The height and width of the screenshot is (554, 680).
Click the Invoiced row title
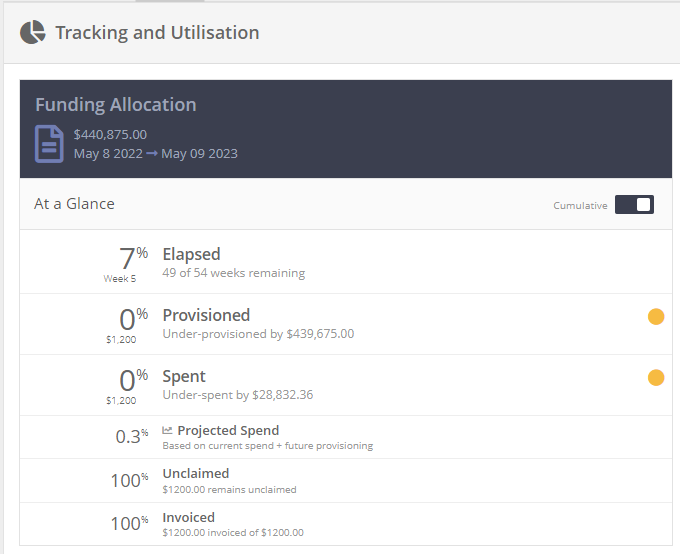tap(189, 517)
